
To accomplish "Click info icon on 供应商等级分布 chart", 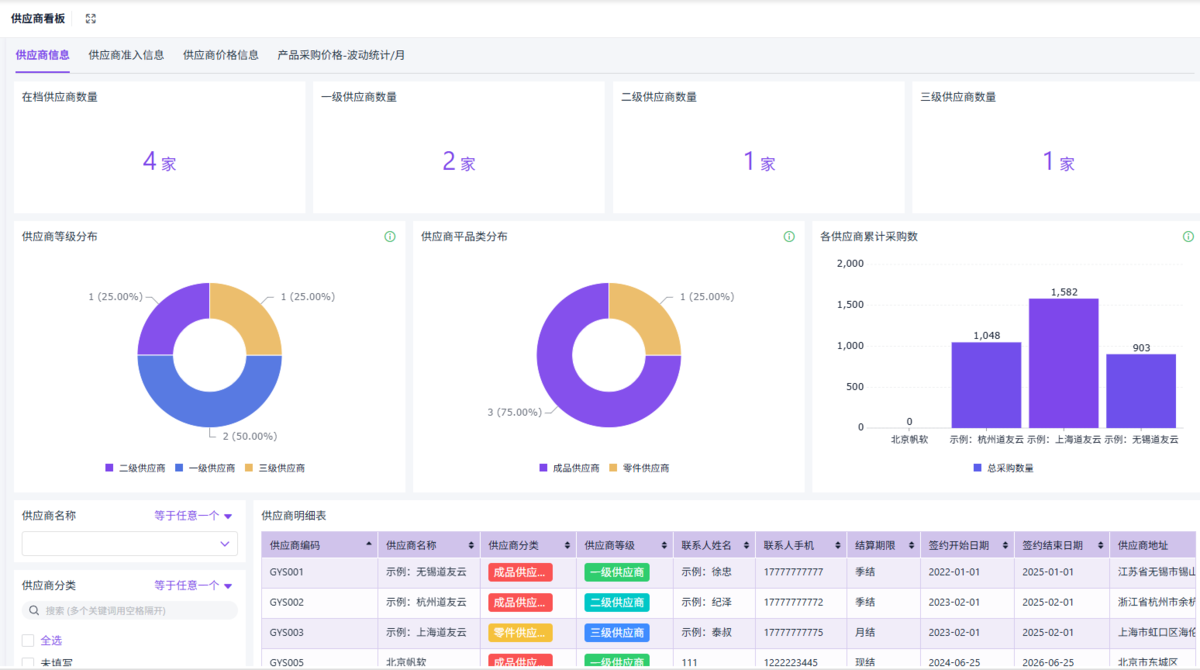I will (390, 237).
